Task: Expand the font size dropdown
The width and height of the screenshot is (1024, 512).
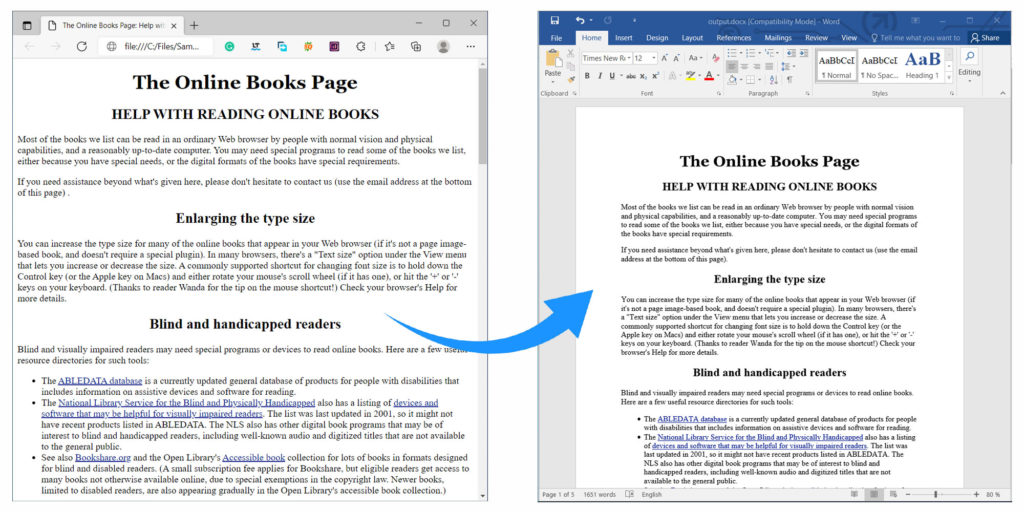Action: click(x=653, y=58)
